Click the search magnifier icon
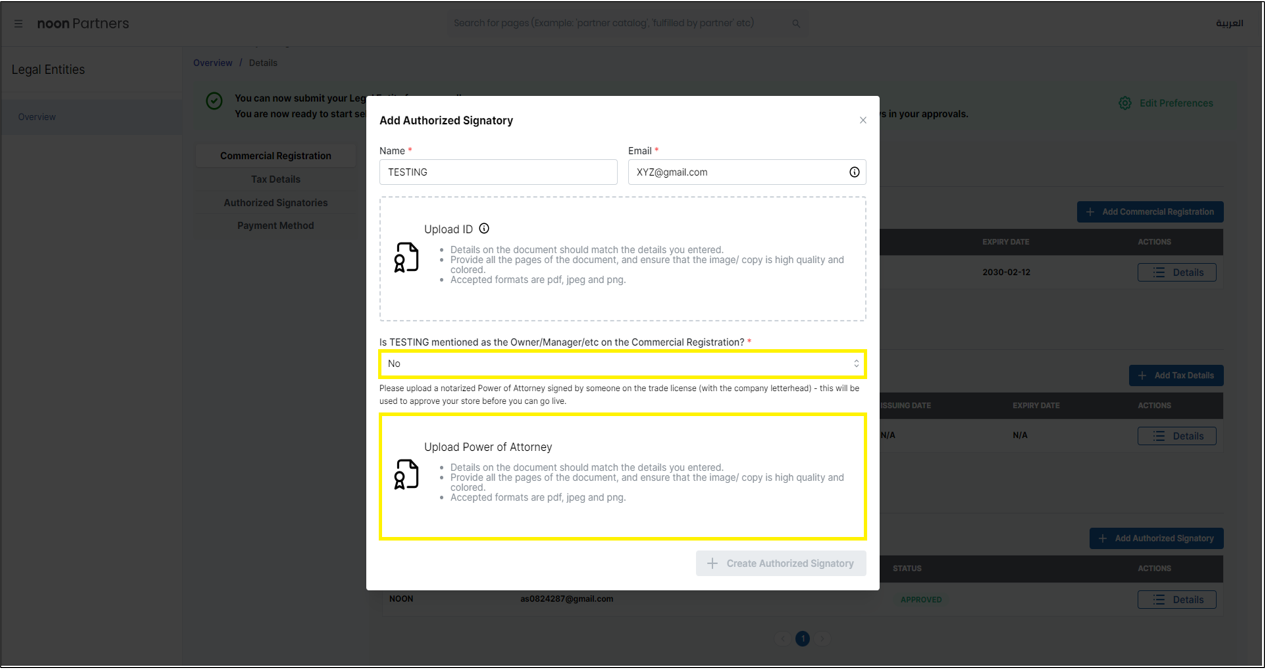Image resolution: width=1265 pixels, height=670 pixels. tap(796, 22)
